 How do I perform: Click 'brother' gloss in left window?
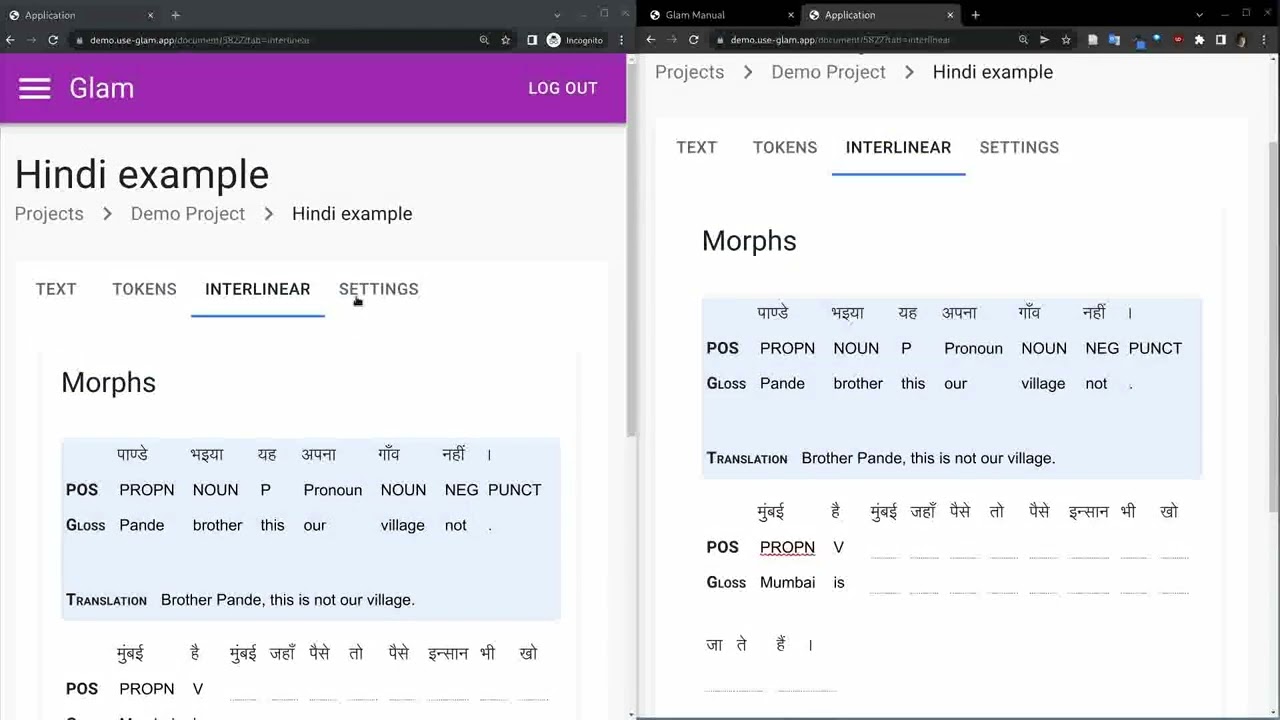(218, 525)
